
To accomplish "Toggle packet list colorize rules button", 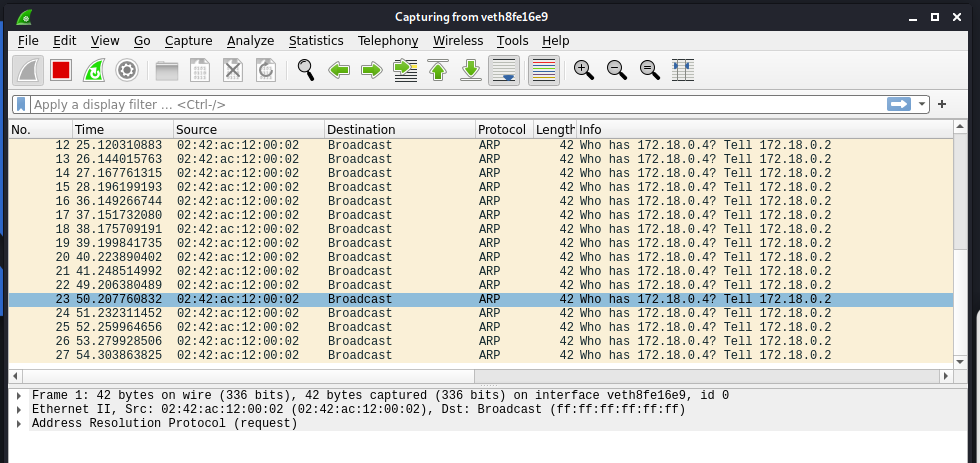I will [x=544, y=71].
